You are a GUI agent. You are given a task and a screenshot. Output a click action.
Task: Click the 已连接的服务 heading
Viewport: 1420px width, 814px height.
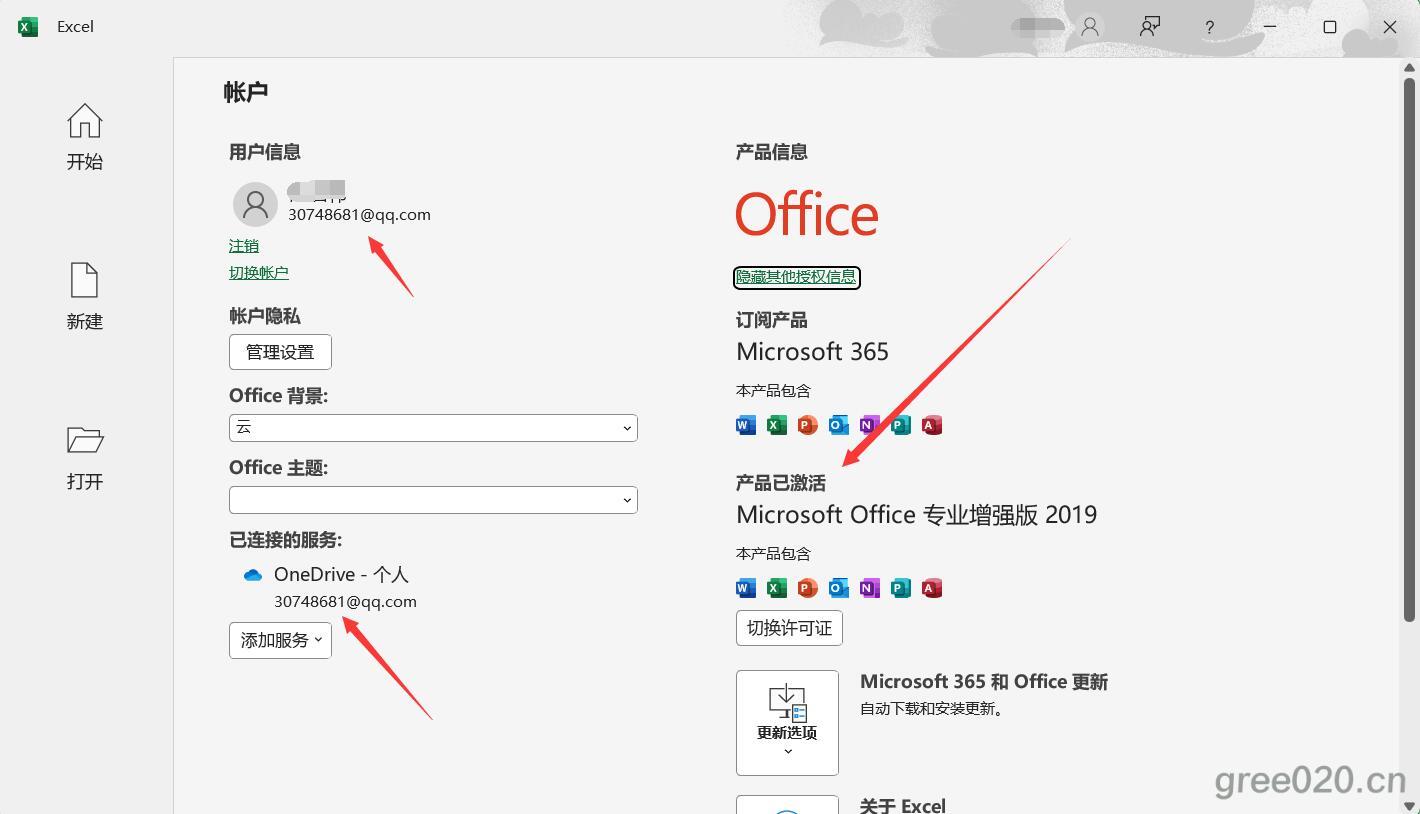click(x=286, y=541)
